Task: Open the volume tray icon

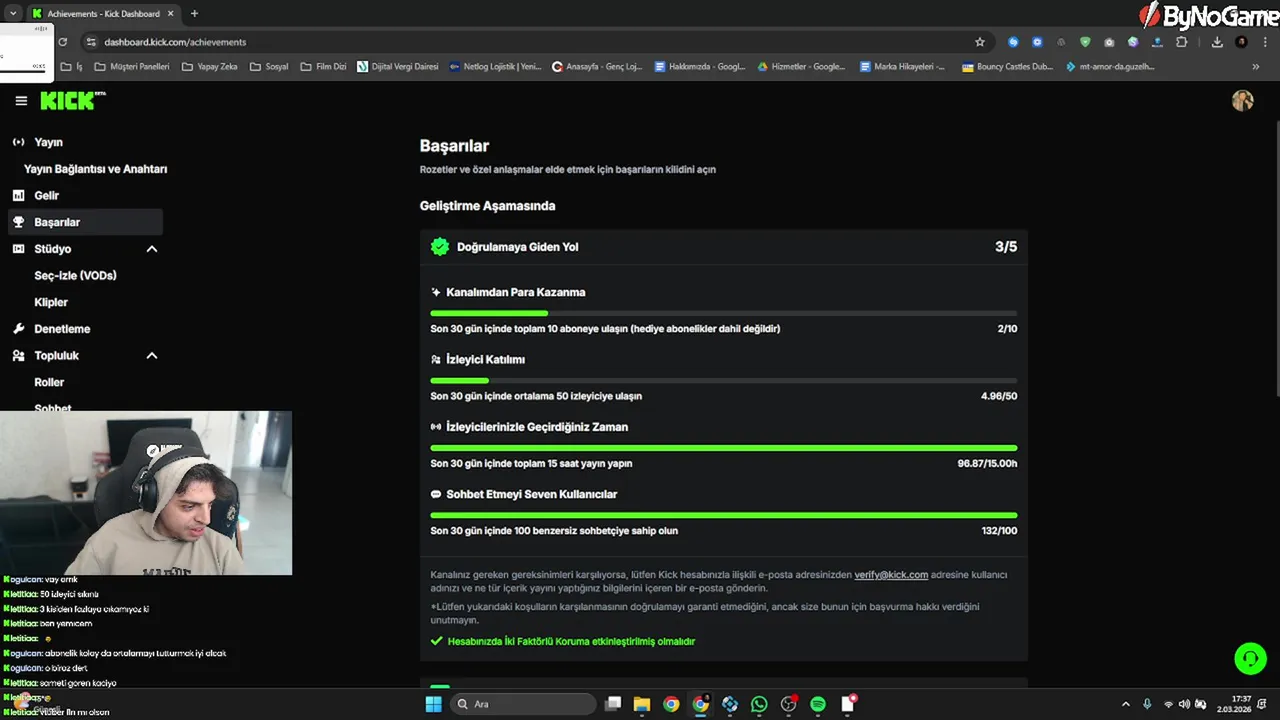Action: pos(1185,704)
